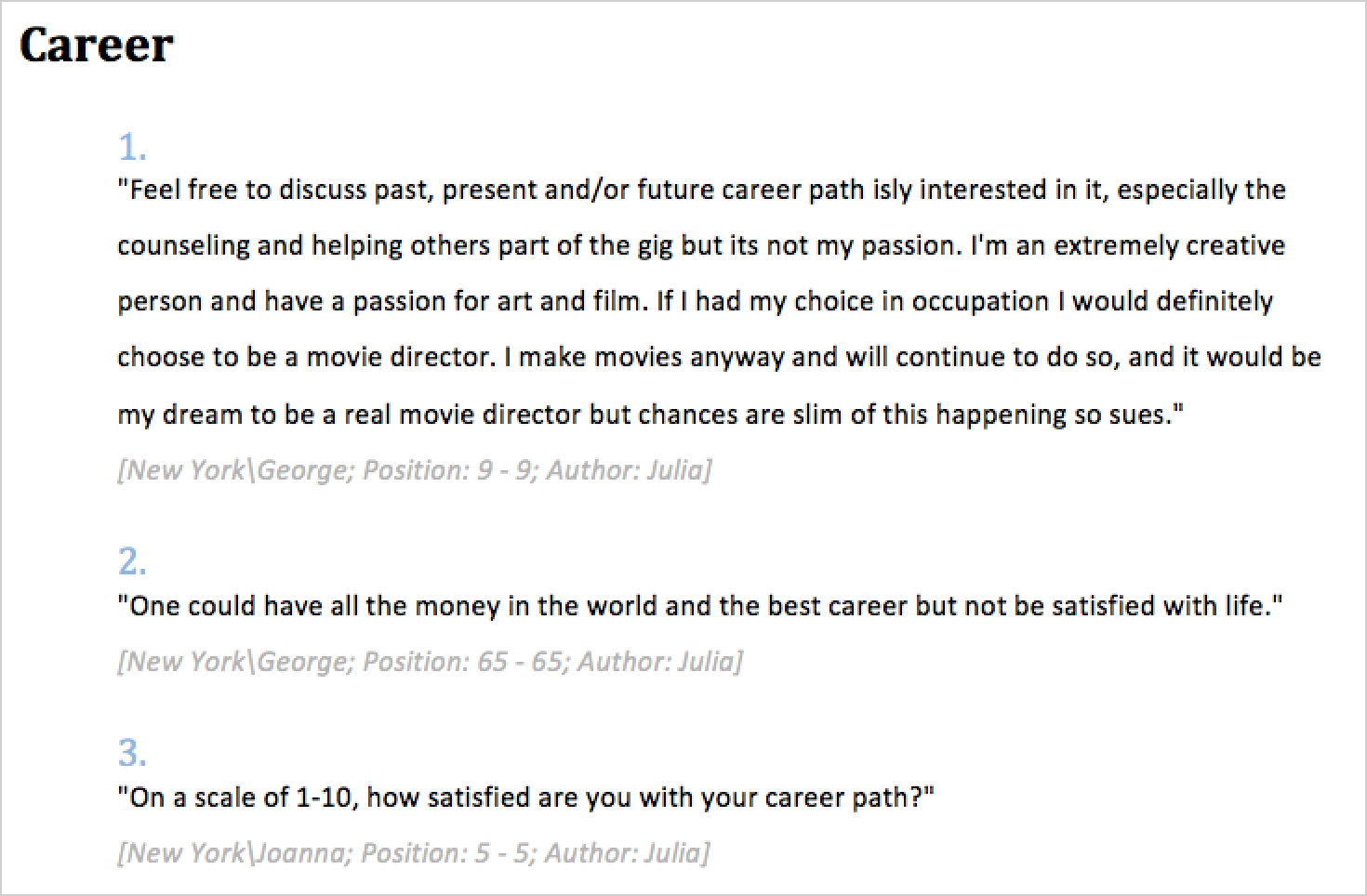Click the line starting "my dream to be a real"
Screen dimensions: 1367x896
point(650,414)
